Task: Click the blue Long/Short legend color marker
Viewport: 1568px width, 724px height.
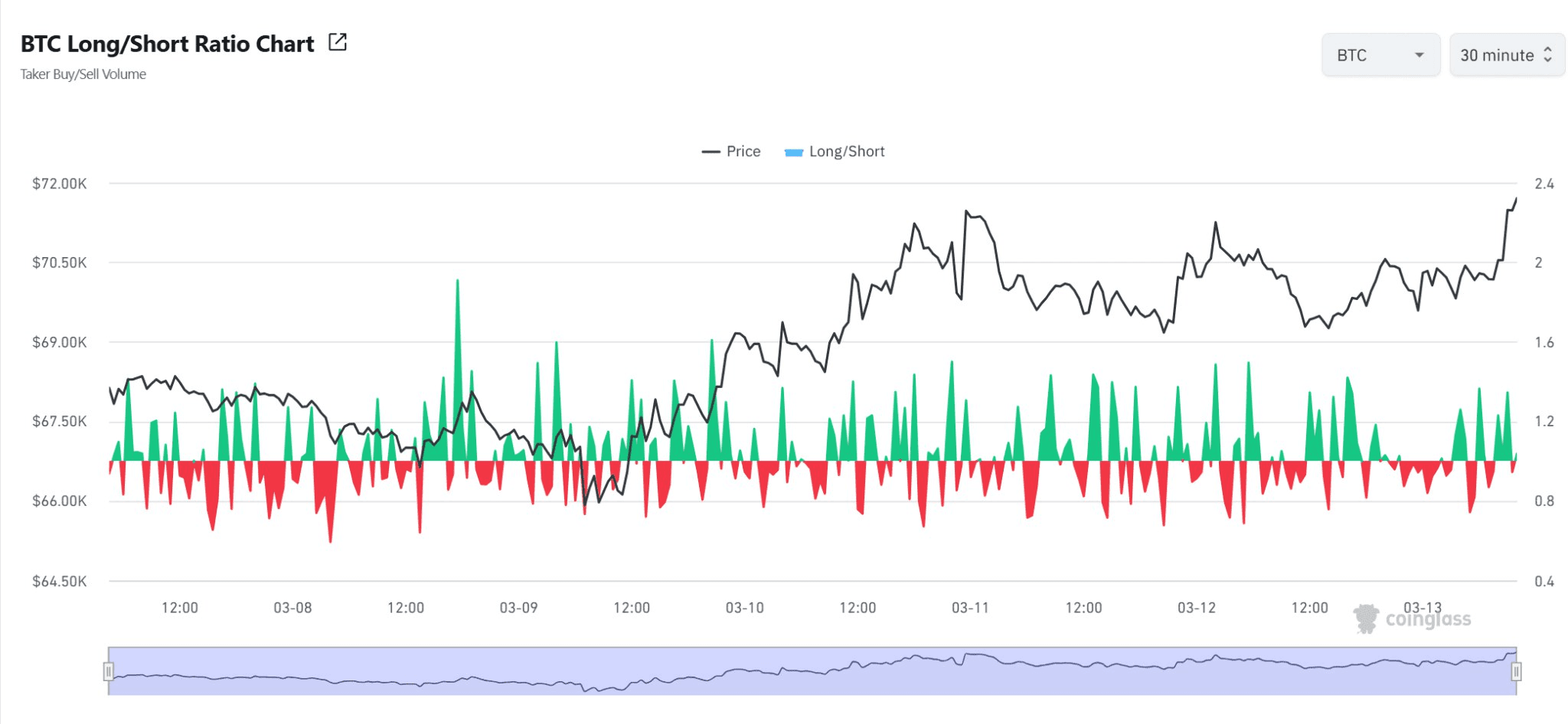Action: pyautogui.click(x=793, y=152)
